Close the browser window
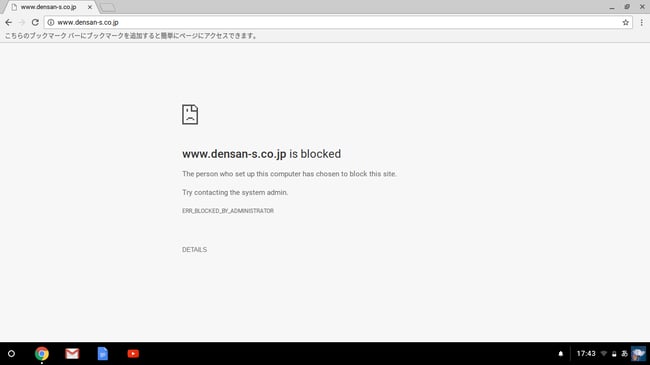Screen dimensions: 650x365 point(642,7)
